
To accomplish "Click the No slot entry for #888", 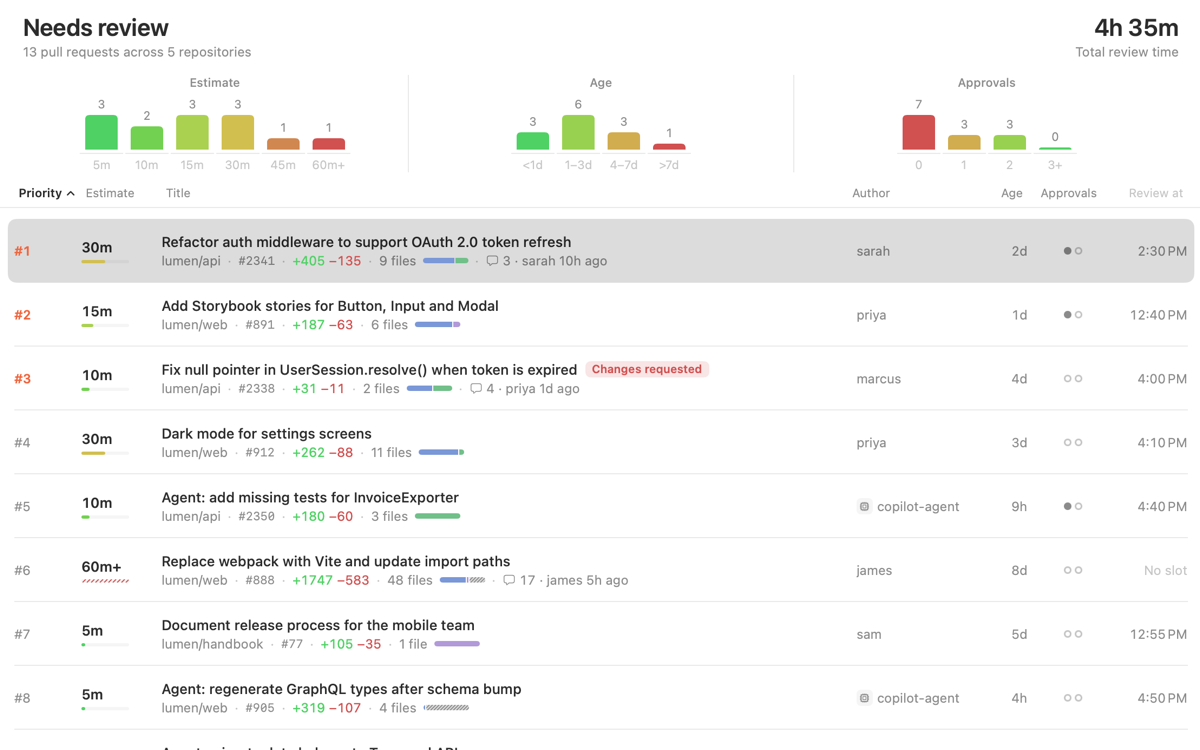I will (x=1166, y=571).
